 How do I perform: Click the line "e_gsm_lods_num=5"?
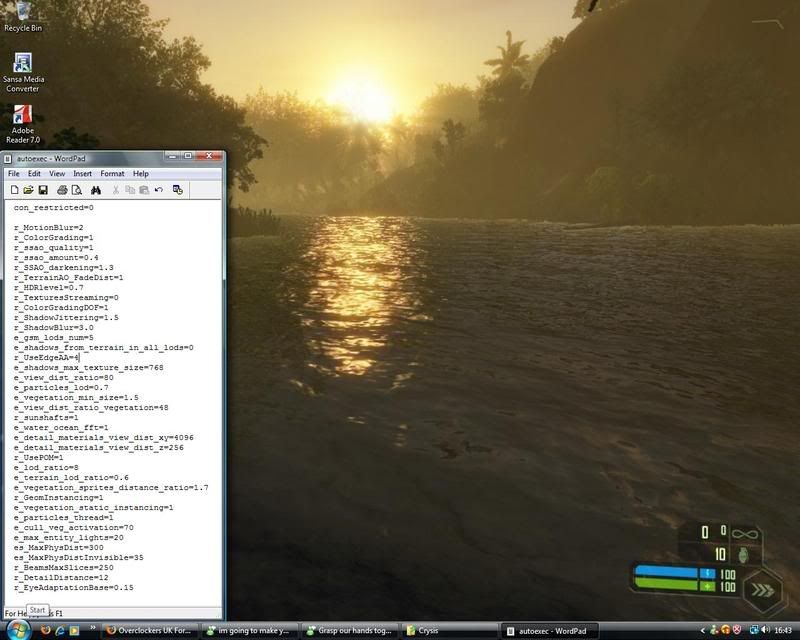(54, 337)
